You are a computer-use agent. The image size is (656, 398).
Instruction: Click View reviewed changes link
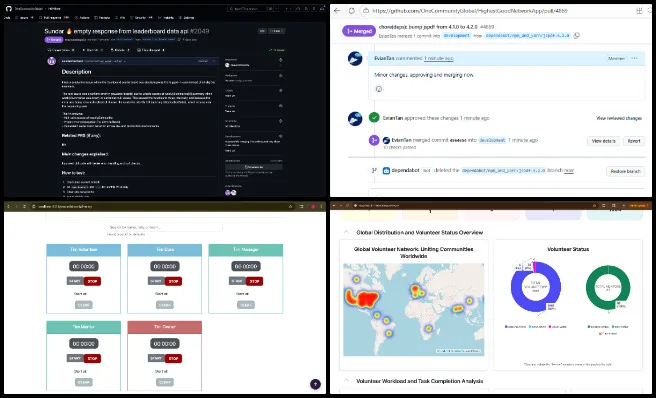pos(619,118)
